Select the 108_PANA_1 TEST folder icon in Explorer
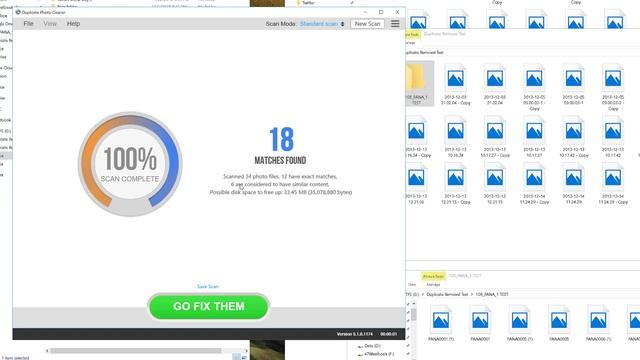Viewport: 640px width, 360px height. (416, 83)
